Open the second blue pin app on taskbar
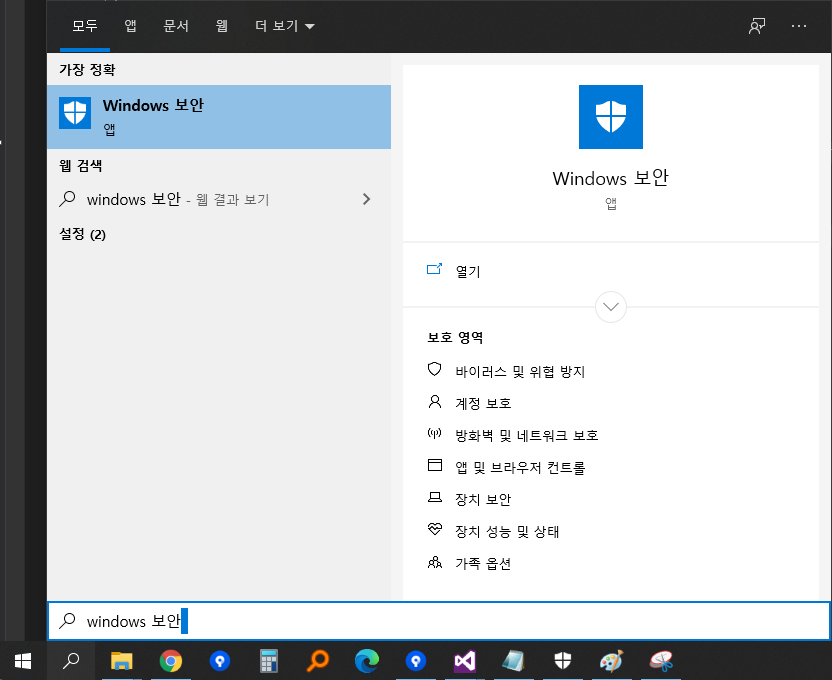This screenshot has height=680, width=832. pyautogui.click(x=416, y=661)
